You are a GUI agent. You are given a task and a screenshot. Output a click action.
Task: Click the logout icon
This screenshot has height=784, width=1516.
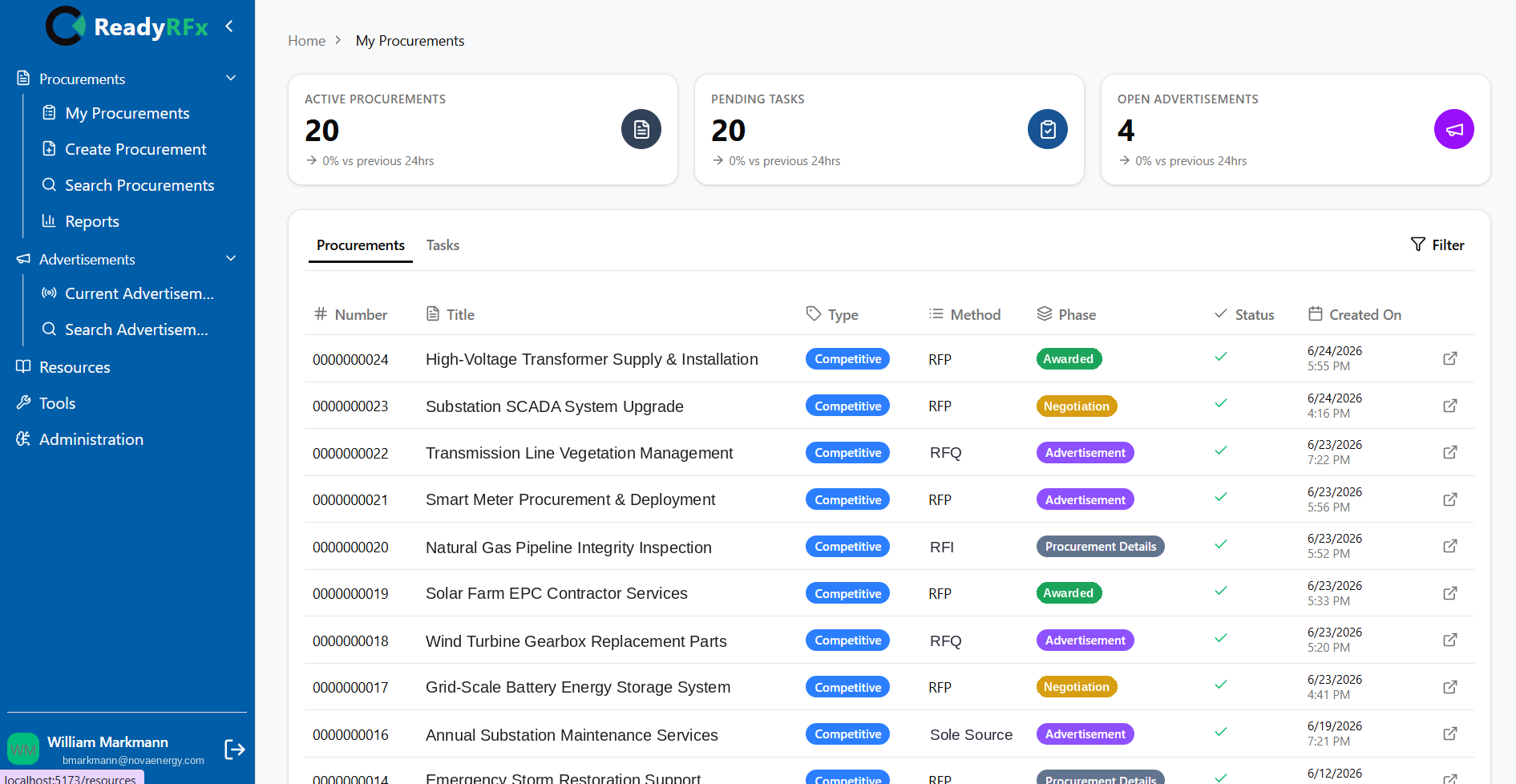pos(235,750)
